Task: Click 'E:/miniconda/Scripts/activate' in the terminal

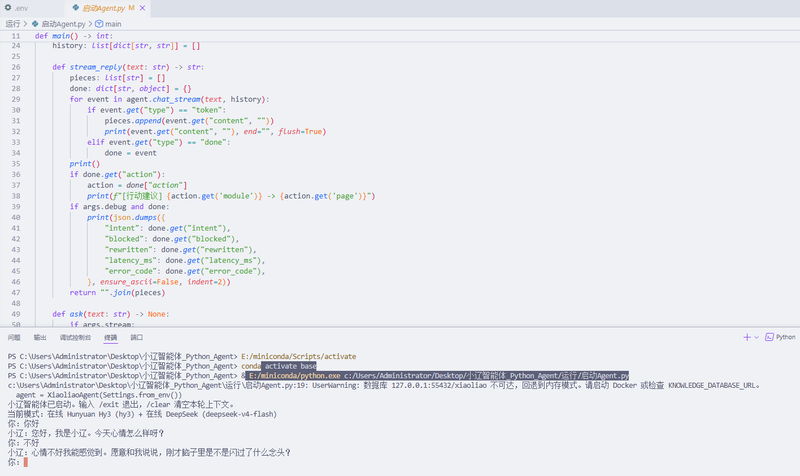Action: (x=298, y=356)
